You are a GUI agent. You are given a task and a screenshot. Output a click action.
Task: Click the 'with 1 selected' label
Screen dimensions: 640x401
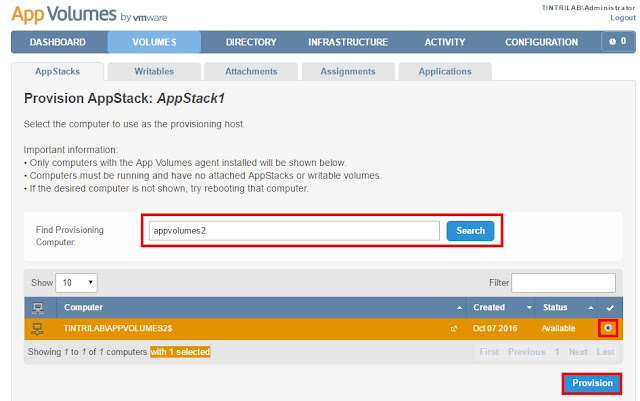[x=180, y=352]
